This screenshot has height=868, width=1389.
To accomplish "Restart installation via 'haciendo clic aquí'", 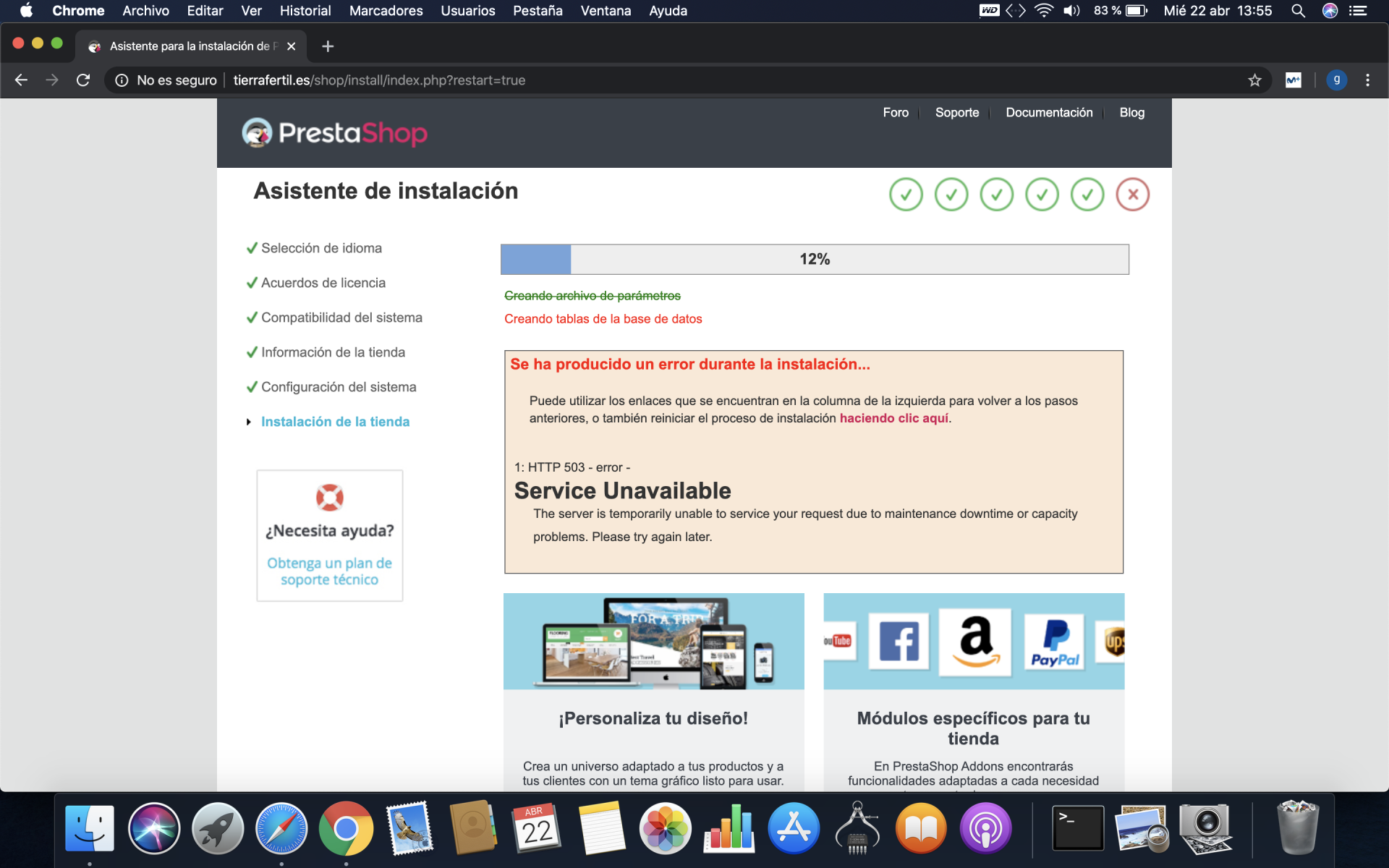I will click(893, 418).
